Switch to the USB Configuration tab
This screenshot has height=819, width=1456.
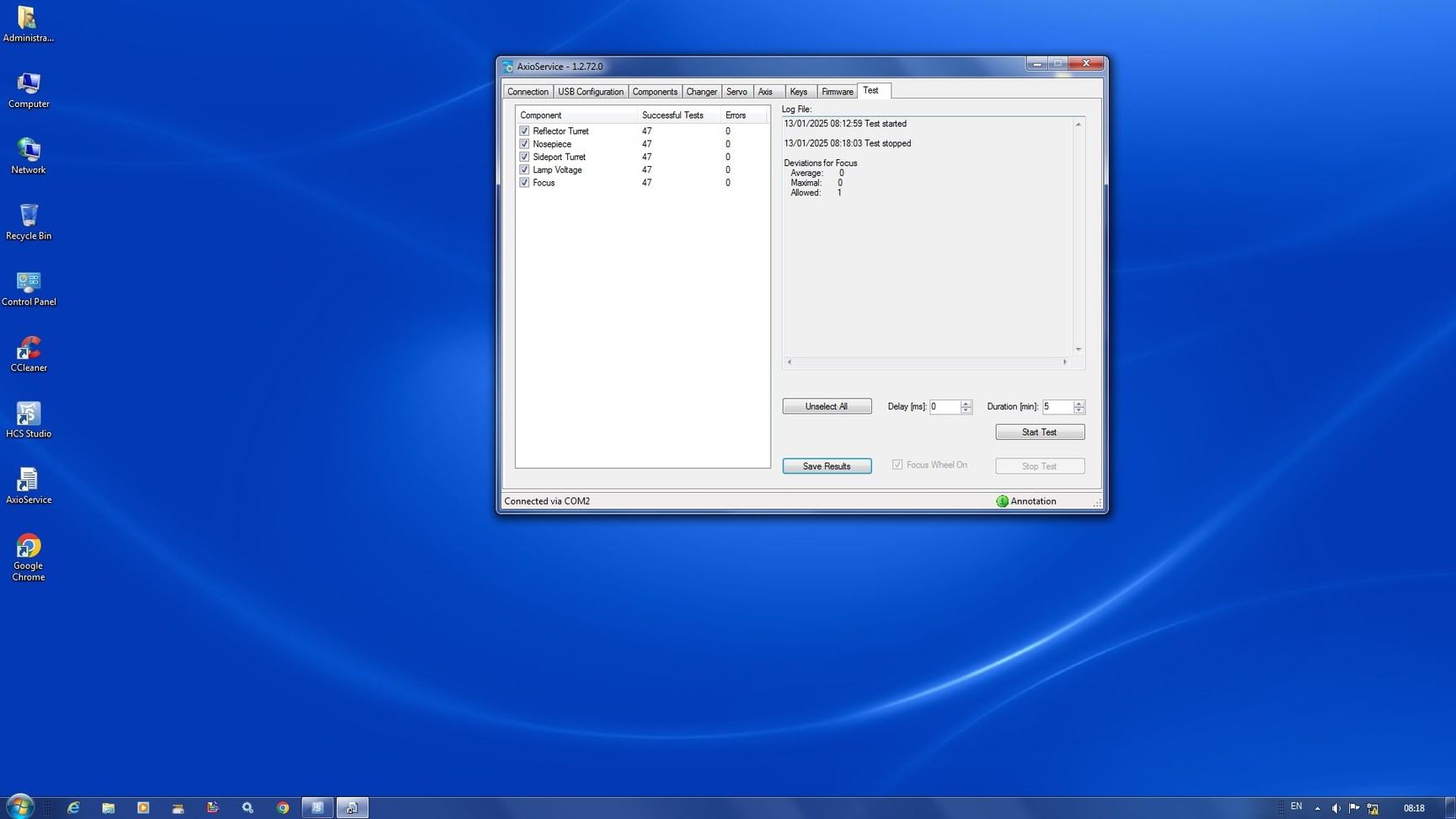[590, 92]
